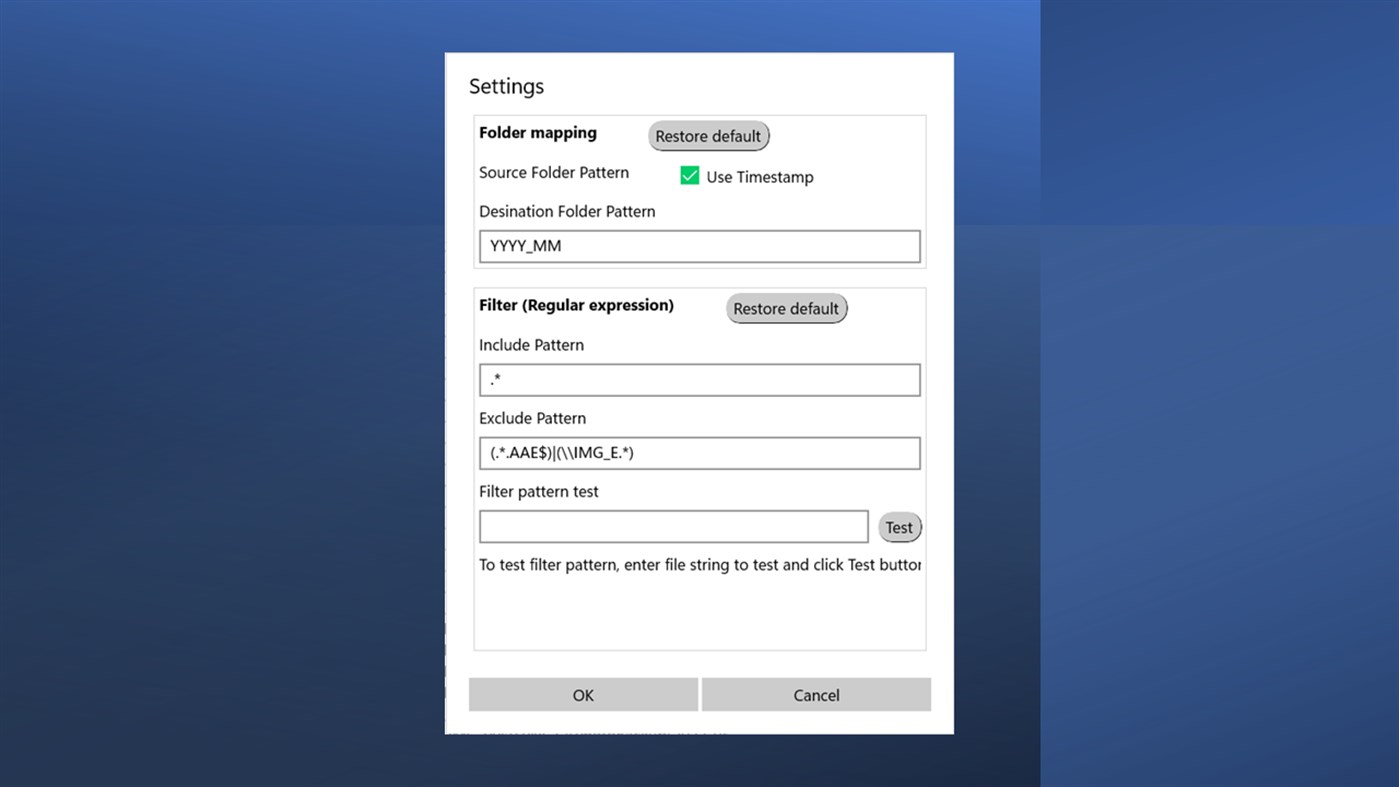Click the Folder mapping section heading
The height and width of the screenshot is (787, 1399).
tap(538, 132)
